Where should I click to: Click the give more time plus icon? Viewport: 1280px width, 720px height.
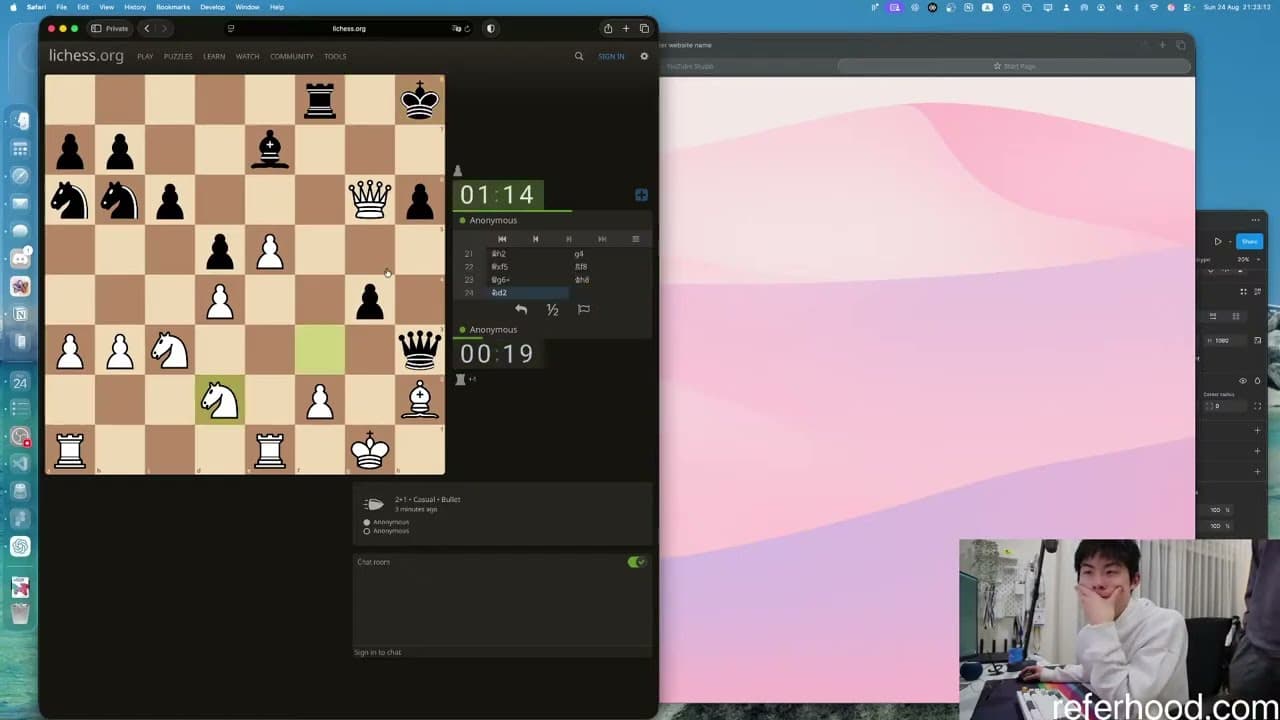[x=641, y=195]
